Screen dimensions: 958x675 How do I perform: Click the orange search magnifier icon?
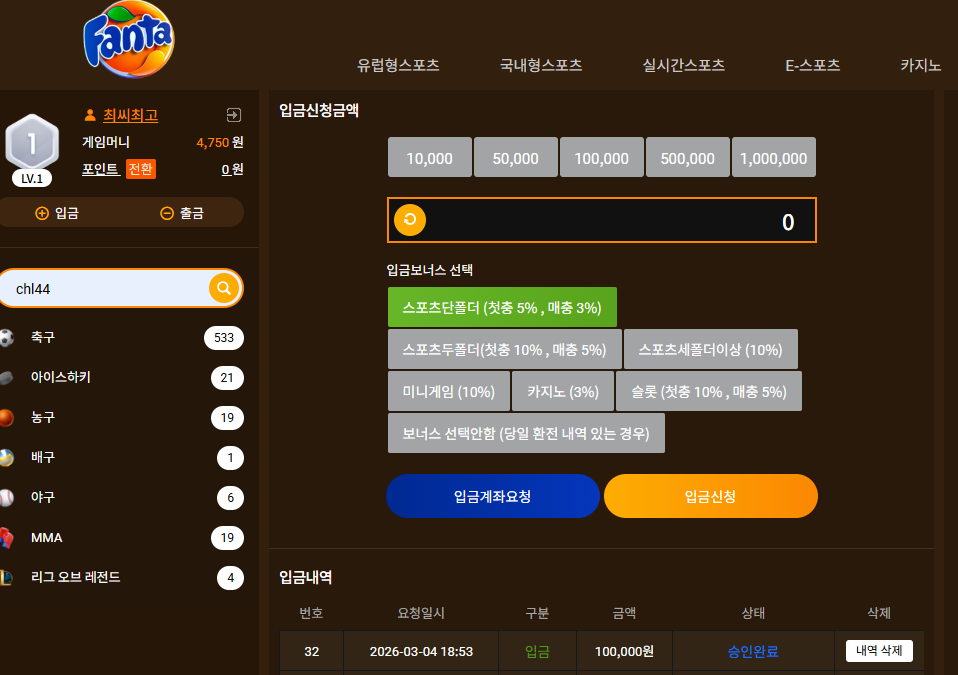click(224, 288)
